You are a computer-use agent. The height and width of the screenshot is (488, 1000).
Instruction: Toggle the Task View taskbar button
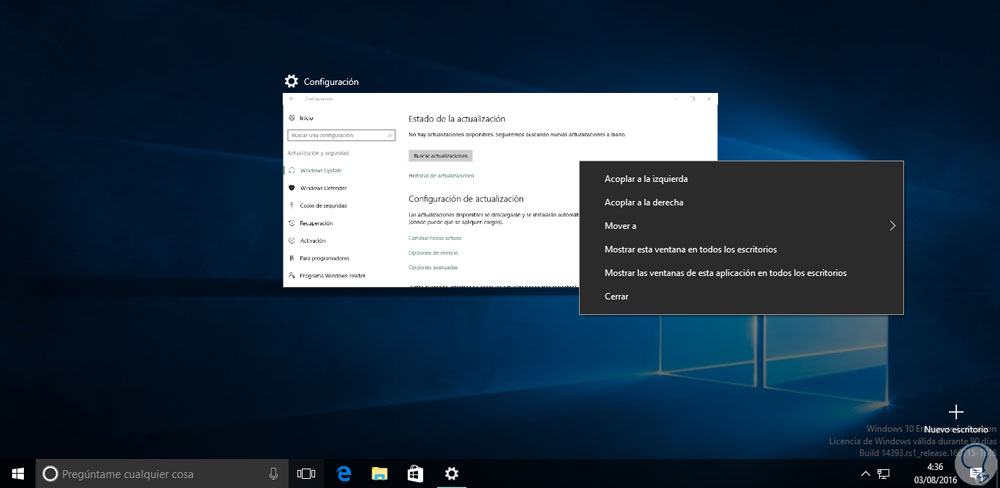(x=306, y=473)
